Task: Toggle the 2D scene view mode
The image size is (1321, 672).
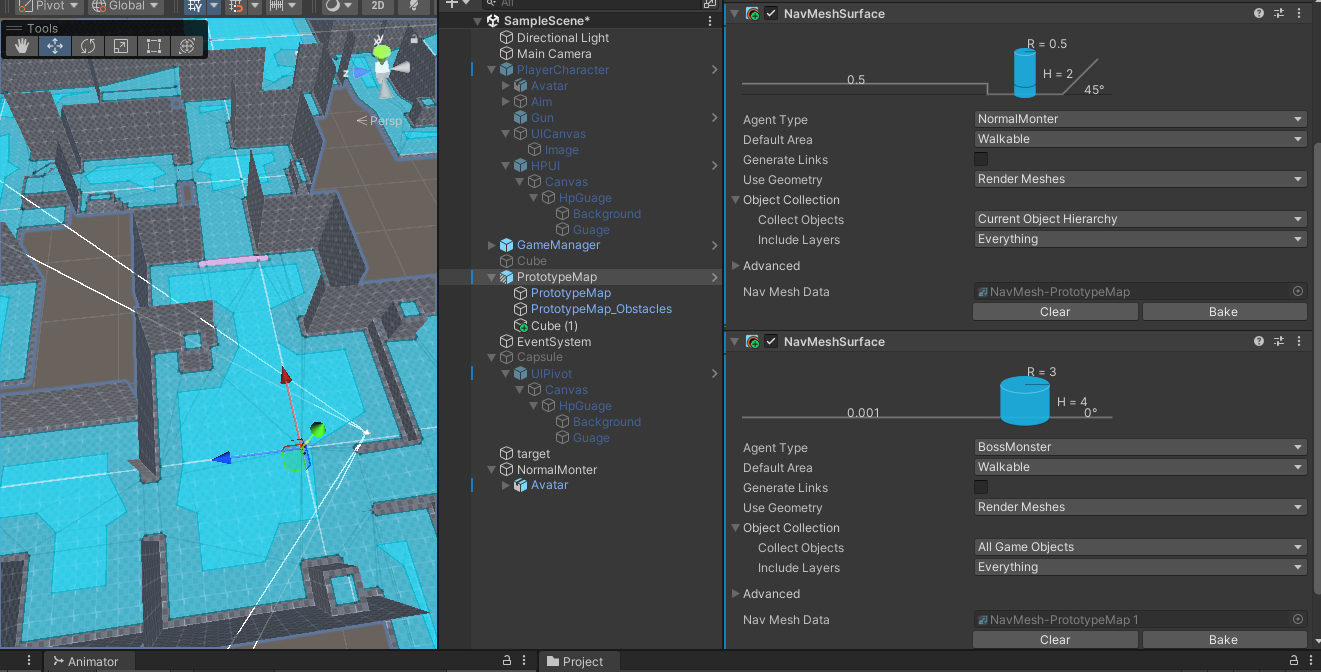Action: tap(377, 6)
